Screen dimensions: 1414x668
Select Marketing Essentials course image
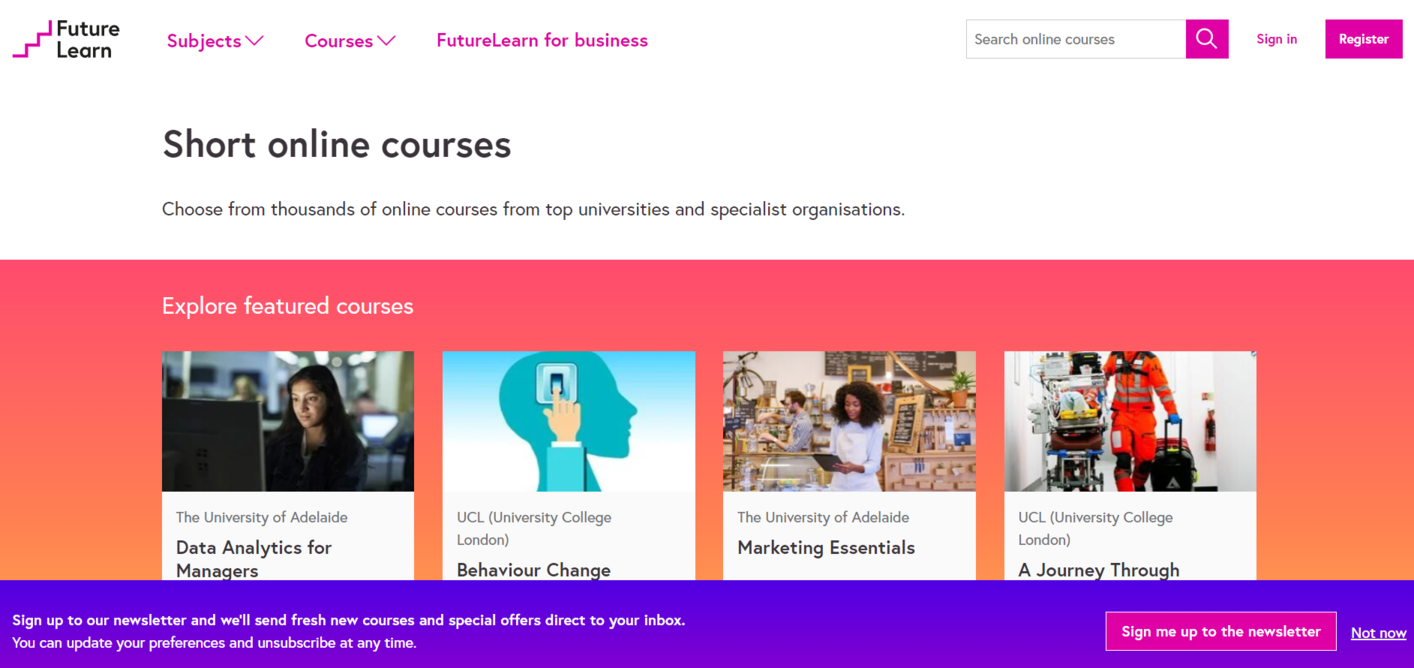click(x=849, y=421)
